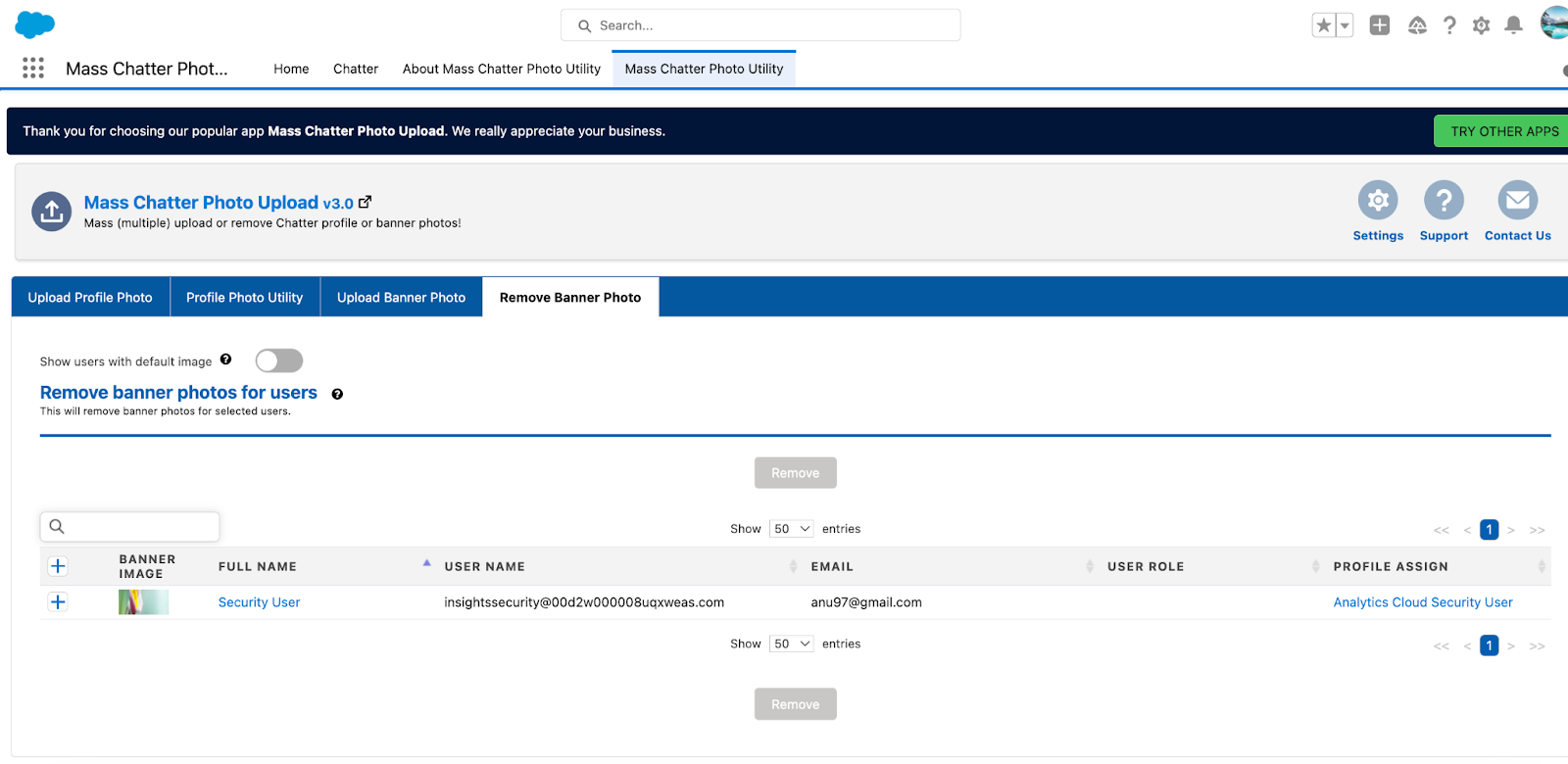Click the table filter search input
Screen dimensions: 1568x764
click(x=129, y=526)
